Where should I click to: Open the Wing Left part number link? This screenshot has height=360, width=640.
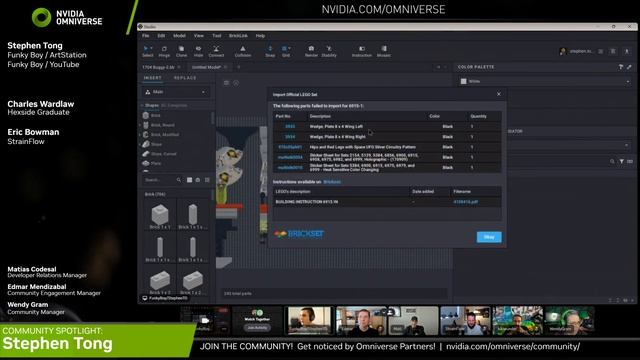pos(290,127)
